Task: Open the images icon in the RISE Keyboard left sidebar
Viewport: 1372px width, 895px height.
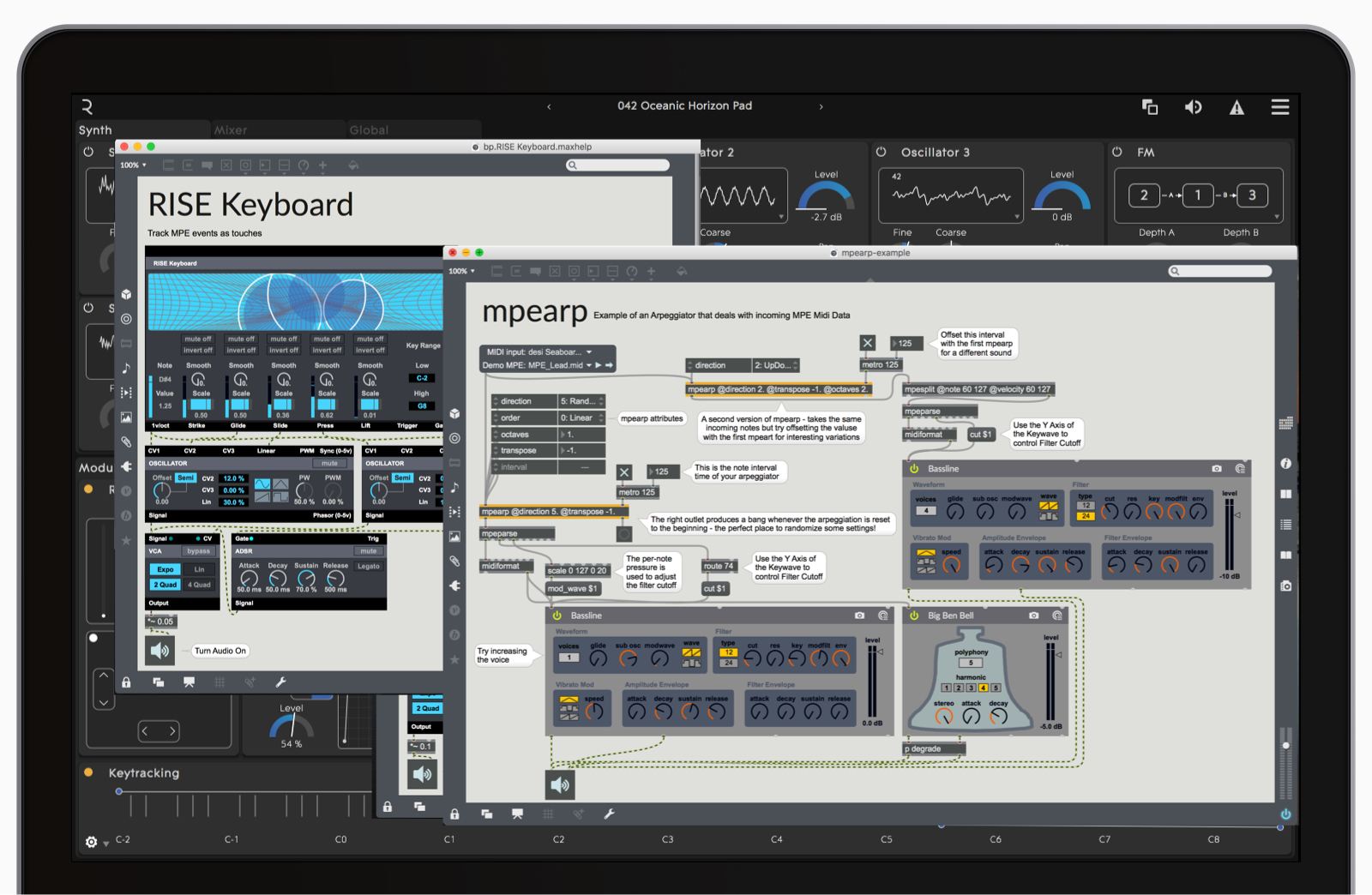Action: (x=126, y=417)
